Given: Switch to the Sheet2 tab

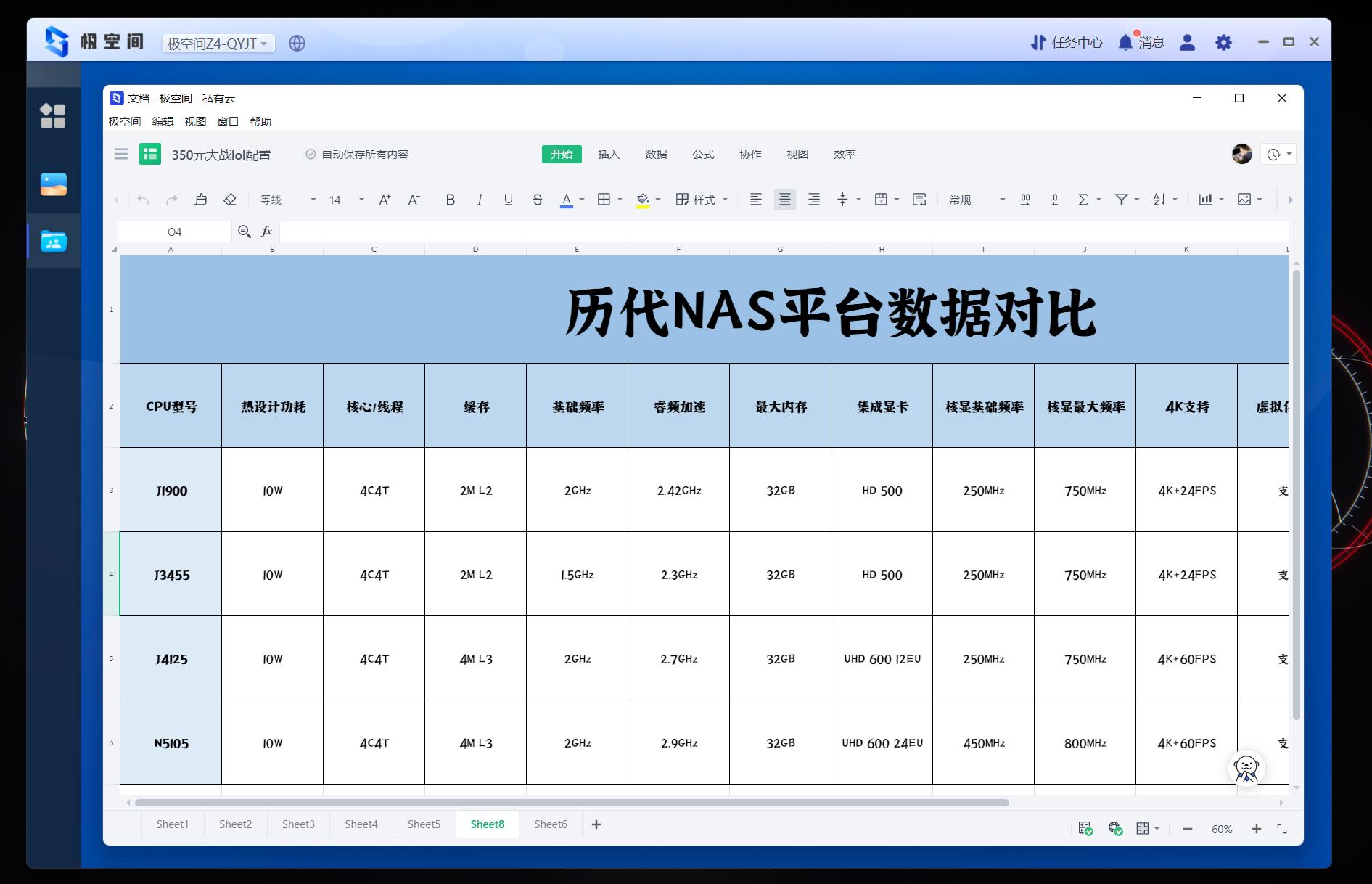Looking at the screenshot, I should coord(235,824).
